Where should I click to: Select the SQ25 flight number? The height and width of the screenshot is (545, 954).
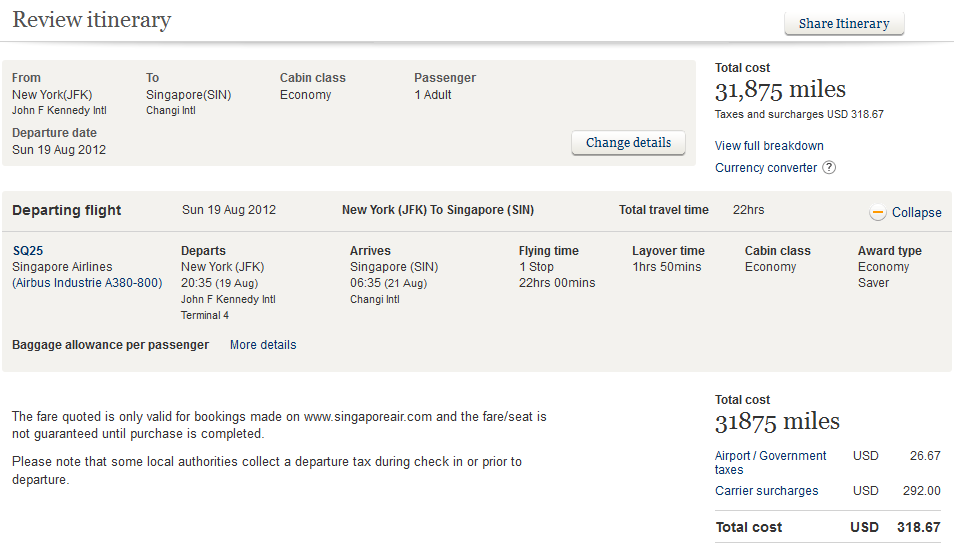(x=28, y=251)
